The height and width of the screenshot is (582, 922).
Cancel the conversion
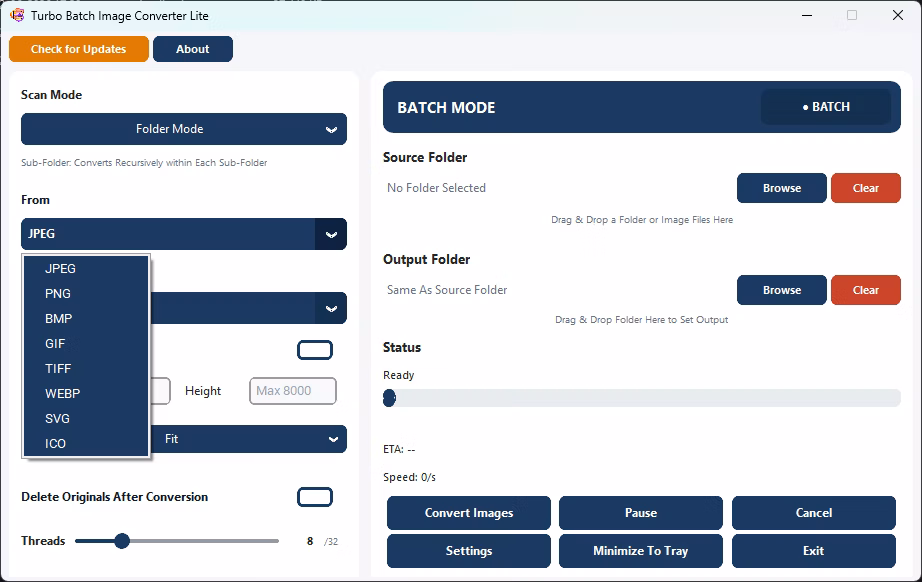tap(814, 513)
